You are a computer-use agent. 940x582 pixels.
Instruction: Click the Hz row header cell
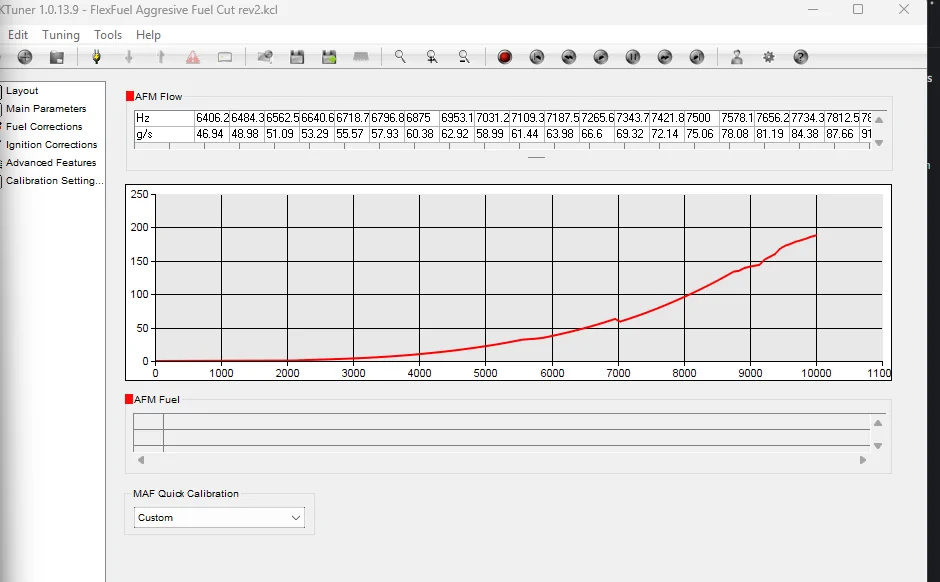164,118
